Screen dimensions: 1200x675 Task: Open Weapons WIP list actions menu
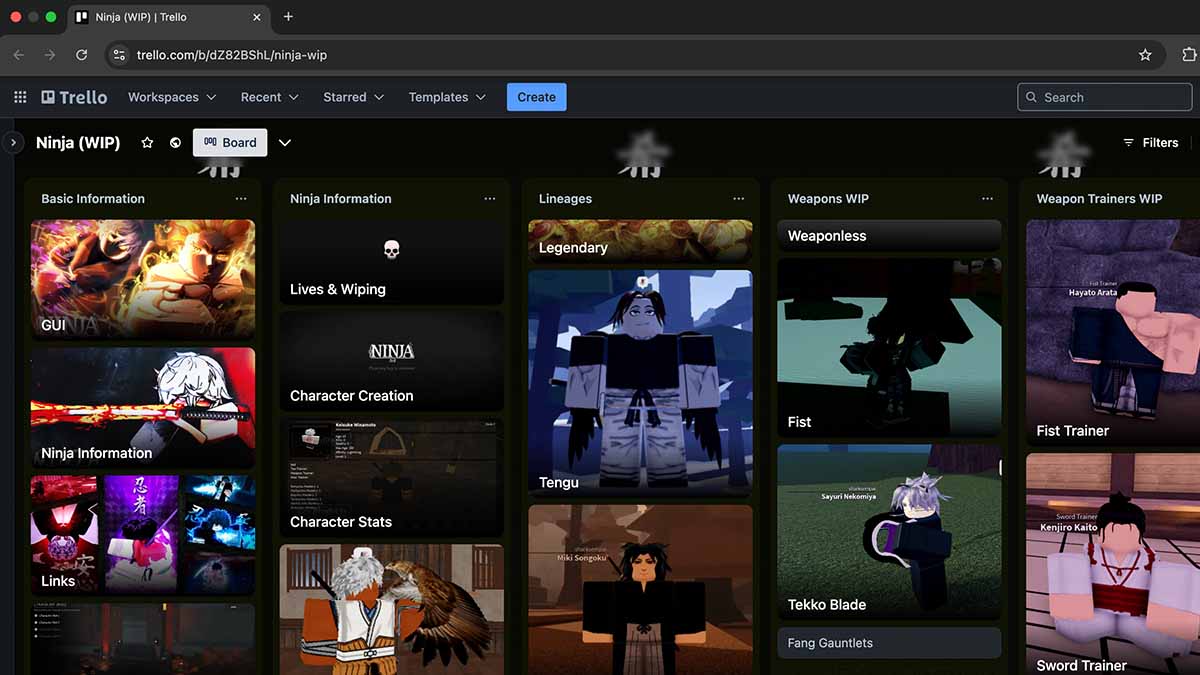(988, 199)
